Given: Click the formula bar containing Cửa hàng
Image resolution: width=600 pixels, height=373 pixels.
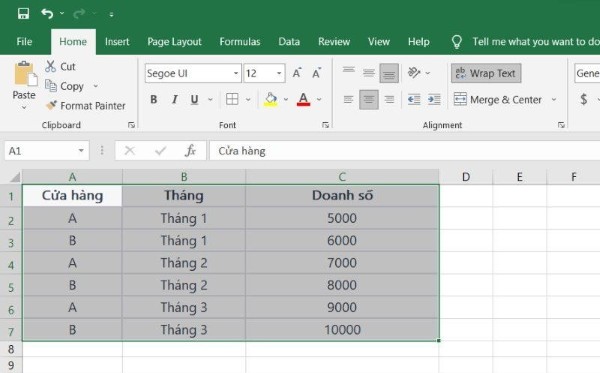Looking at the screenshot, I should 404,151.
